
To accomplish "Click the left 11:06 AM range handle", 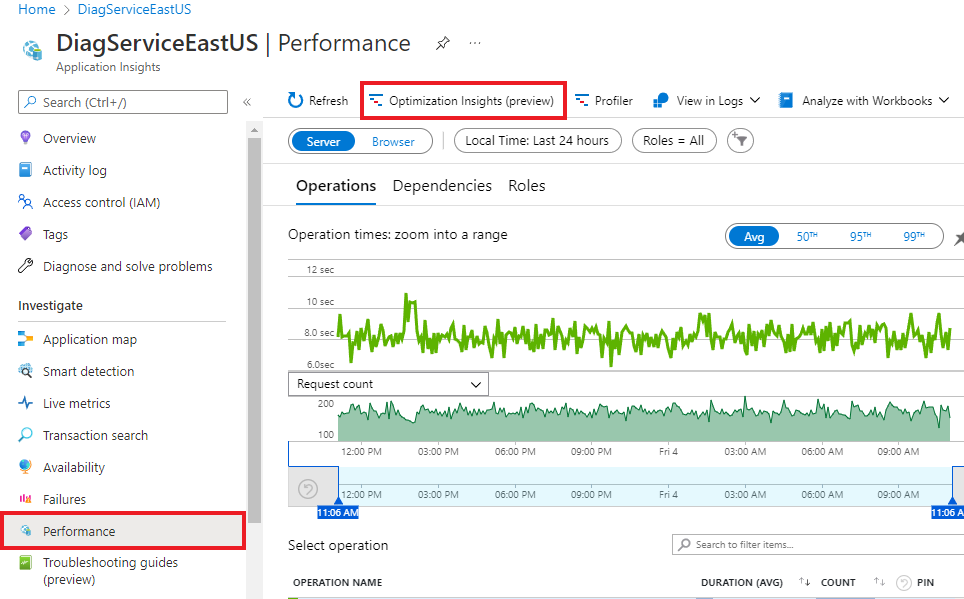I will tap(338, 512).
